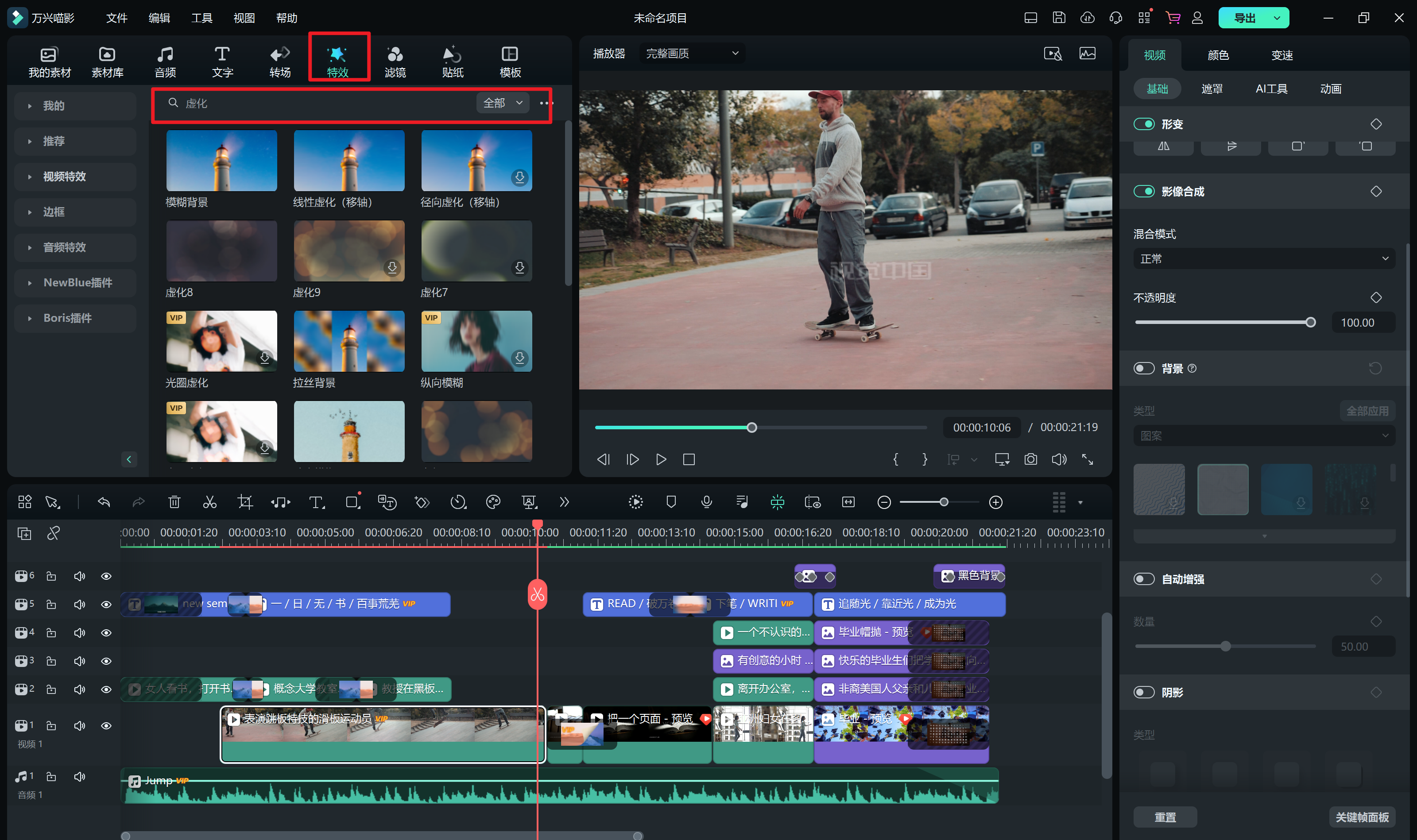Open the 完整画质 quality dropdown

(x=692, y=54)
